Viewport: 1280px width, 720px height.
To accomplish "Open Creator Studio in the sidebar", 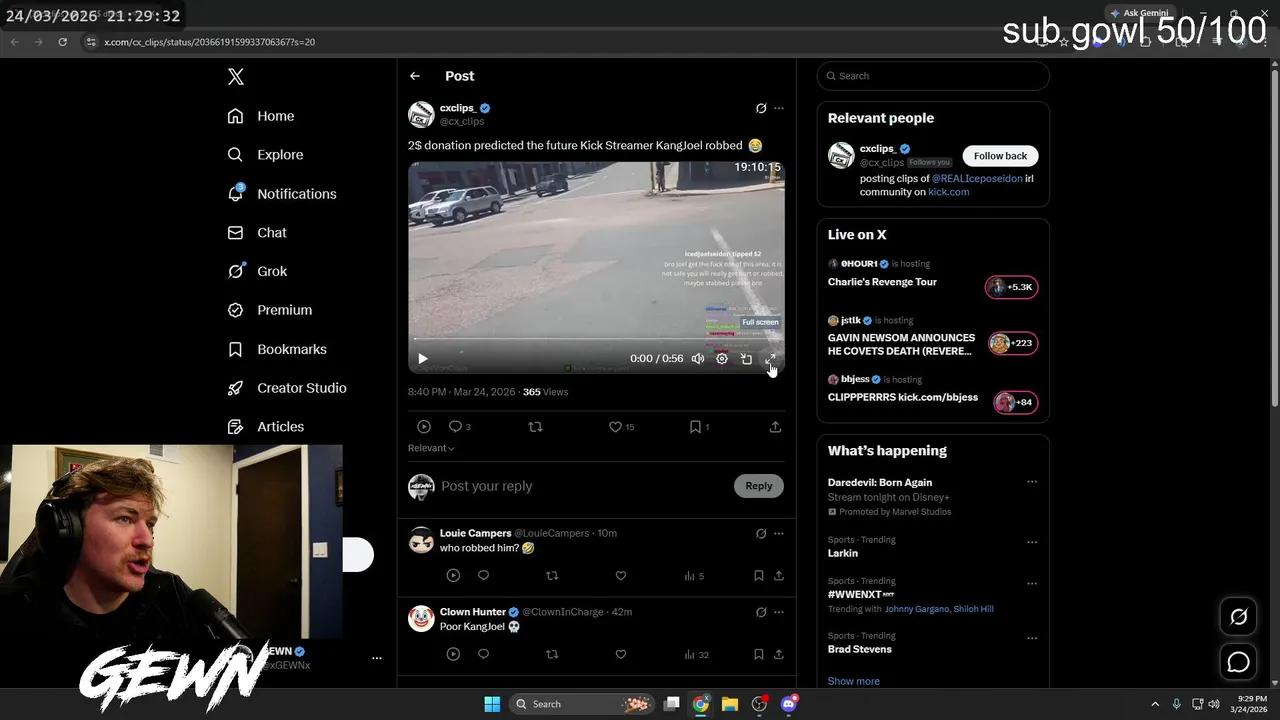I will [x=287, y=388].
